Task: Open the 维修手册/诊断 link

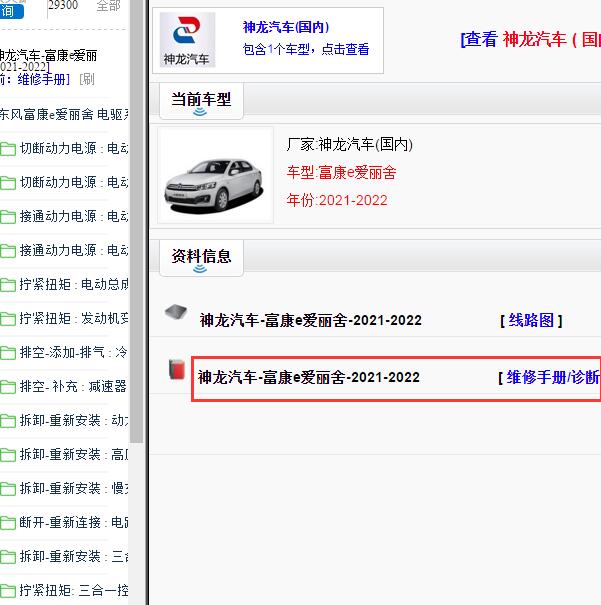Action: click(554, 377)
